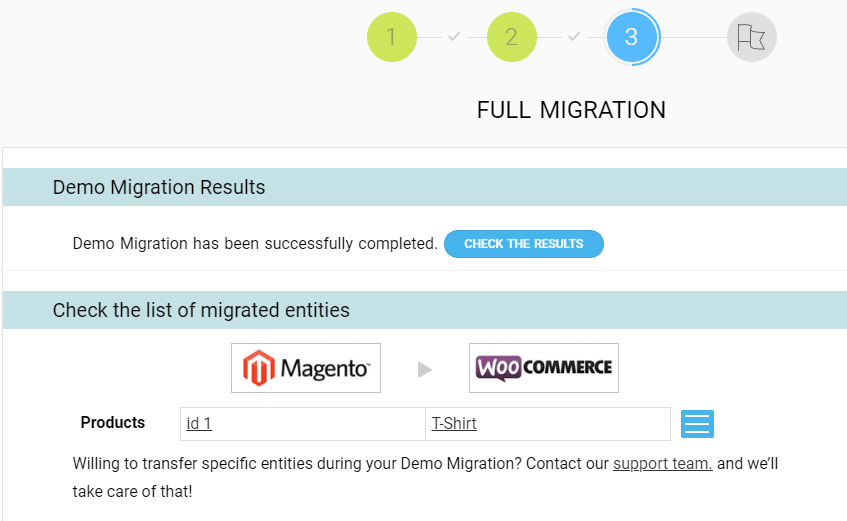Click checkmark between steps 1 and 2

453,37
